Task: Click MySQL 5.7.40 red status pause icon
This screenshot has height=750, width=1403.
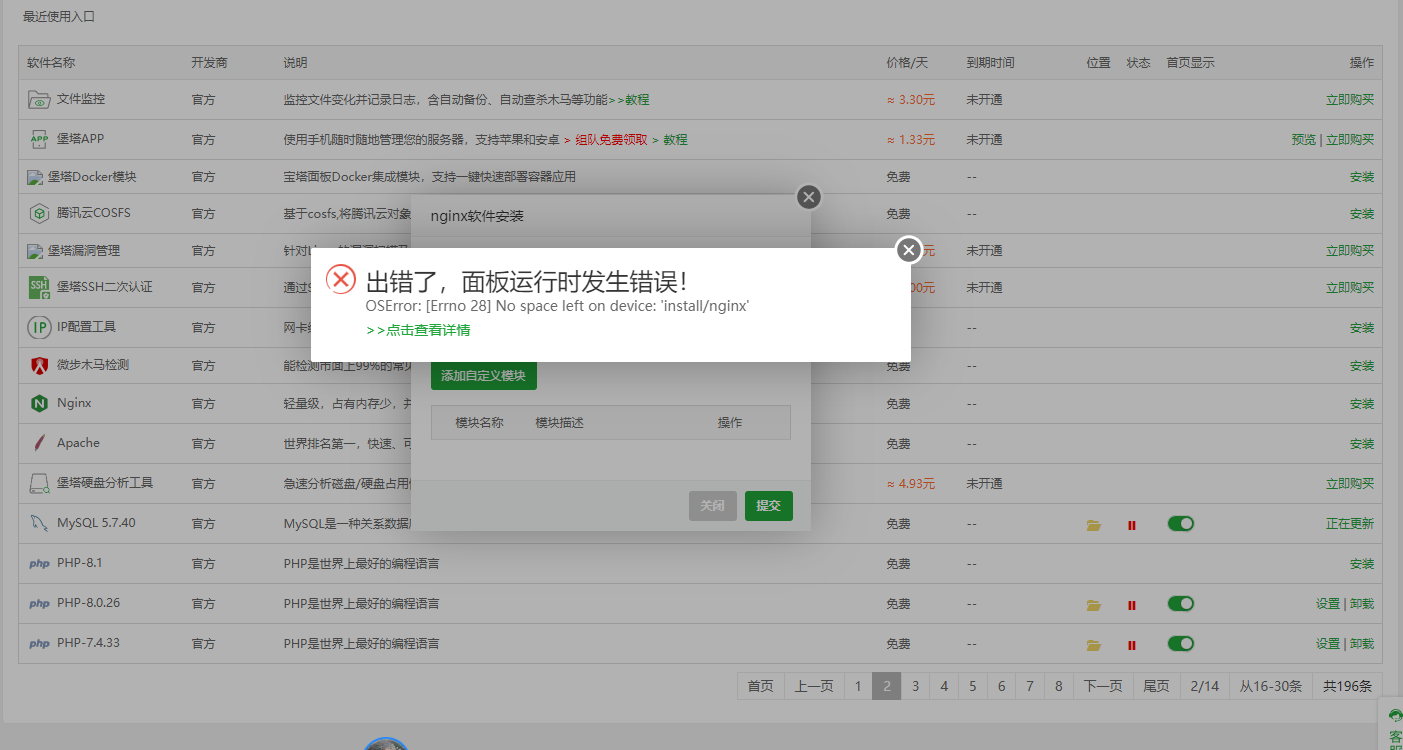Action: coord(1132,525)
